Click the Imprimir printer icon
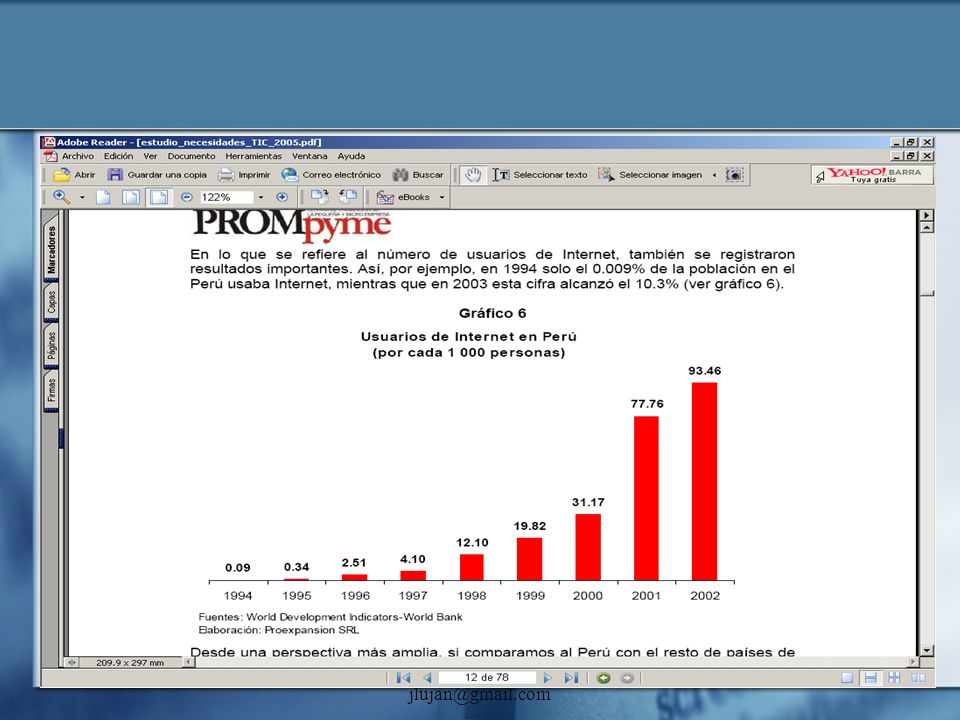 point(226,175)
